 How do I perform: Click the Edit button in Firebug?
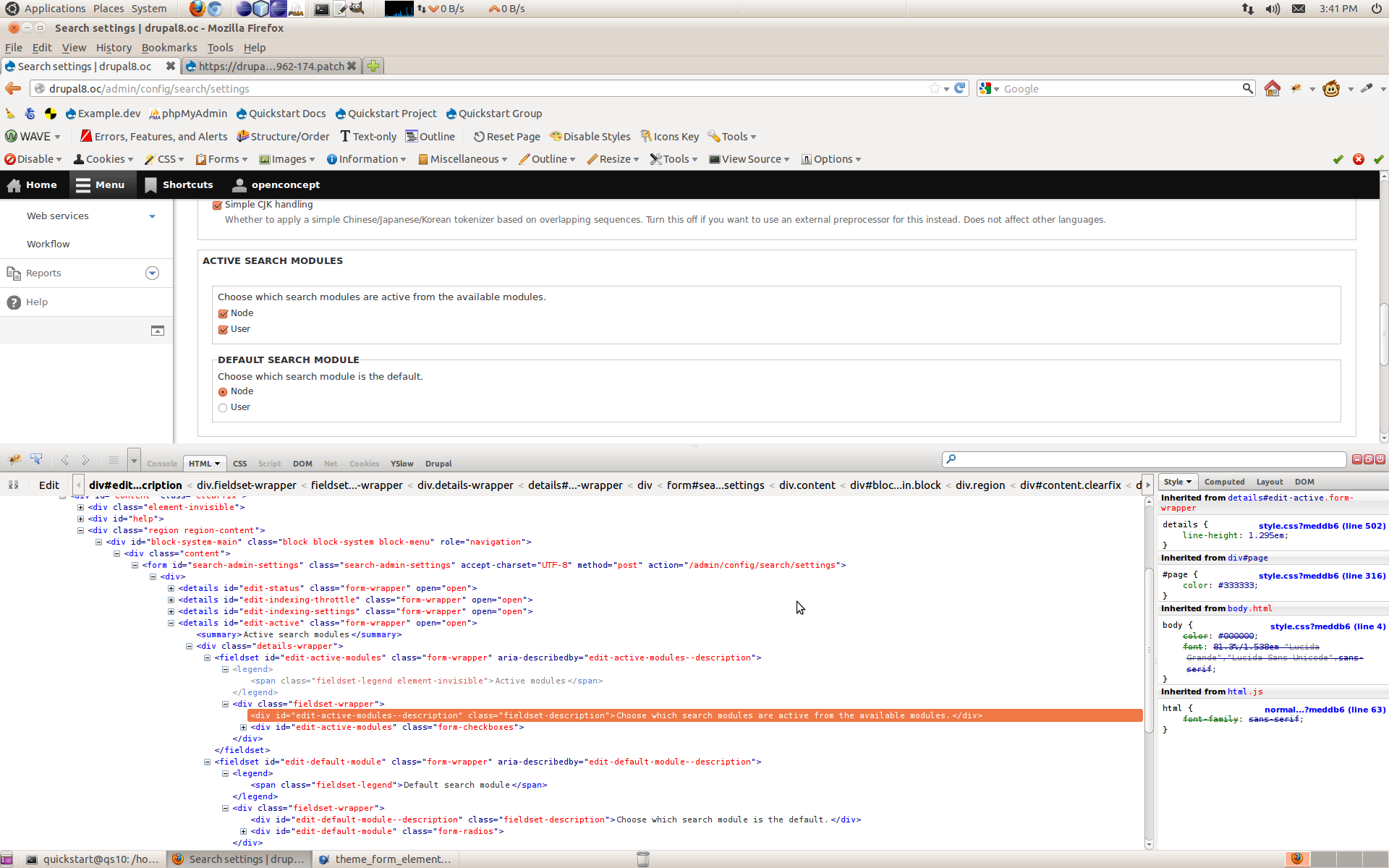pos(49,485)
